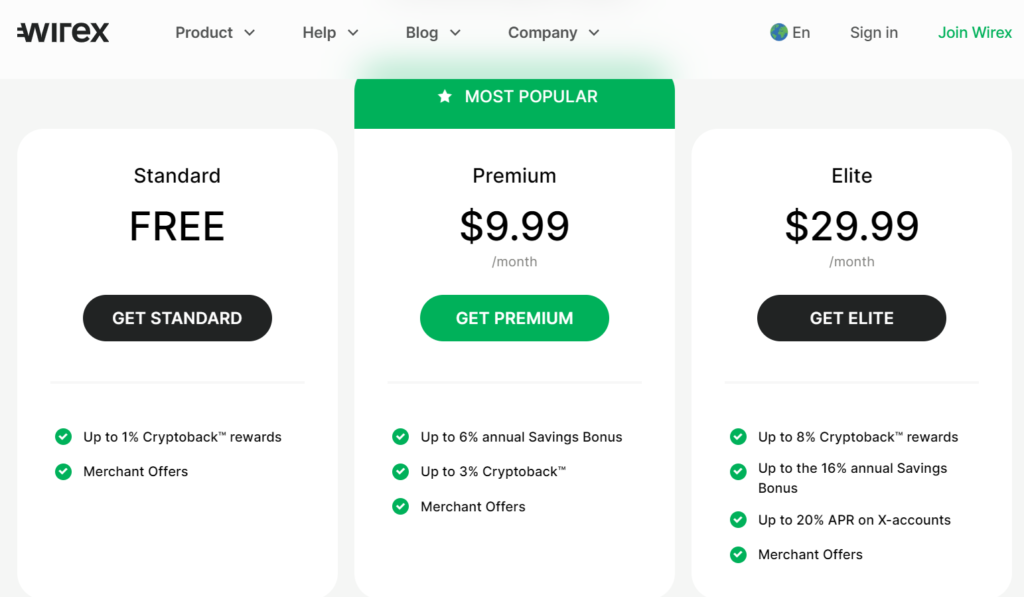Select the Get Standard button
The image size is (1024, 597).
(x=177, y=318)
